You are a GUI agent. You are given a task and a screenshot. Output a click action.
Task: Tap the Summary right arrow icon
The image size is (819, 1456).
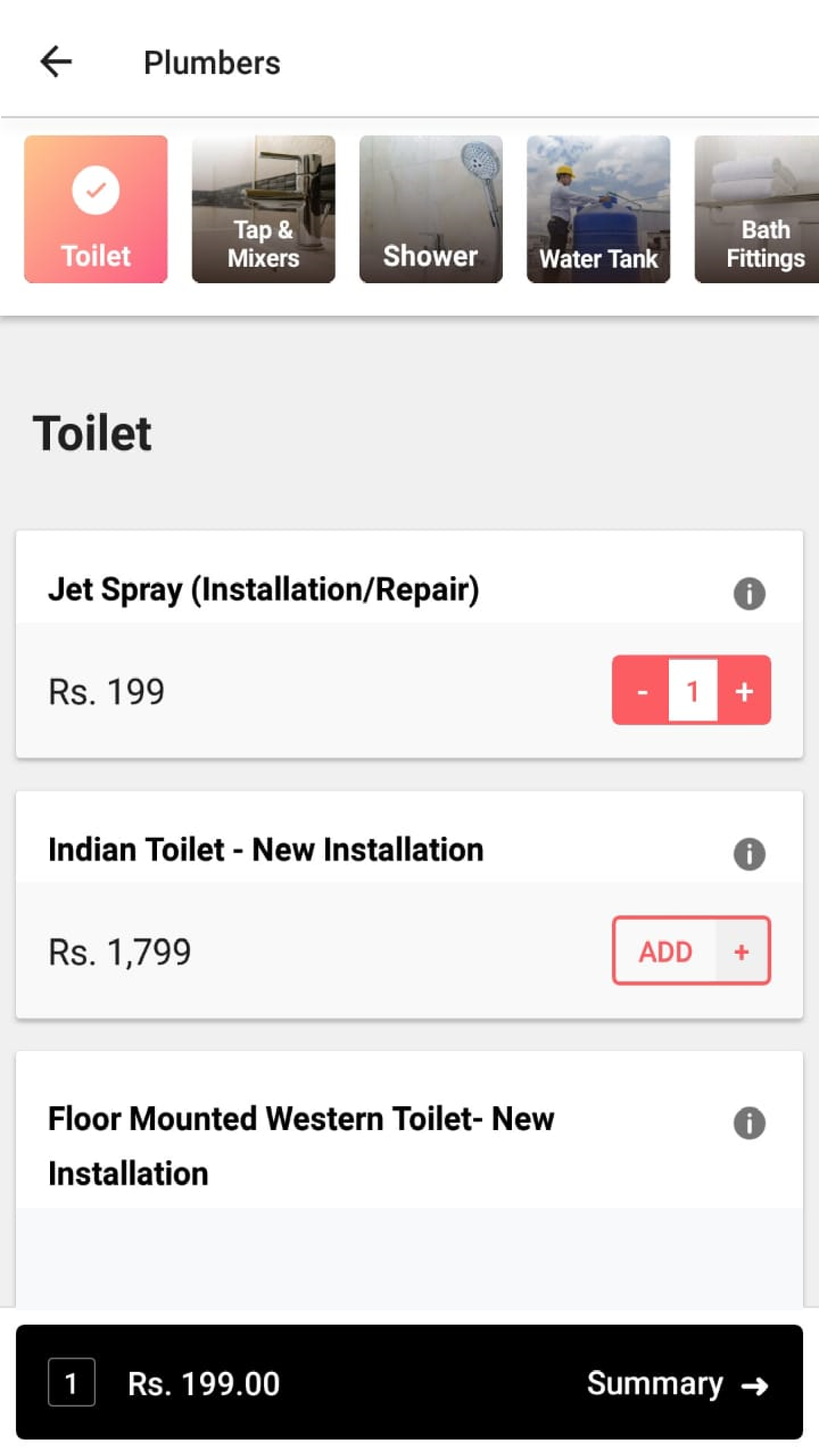click(x=755, y=1385)
